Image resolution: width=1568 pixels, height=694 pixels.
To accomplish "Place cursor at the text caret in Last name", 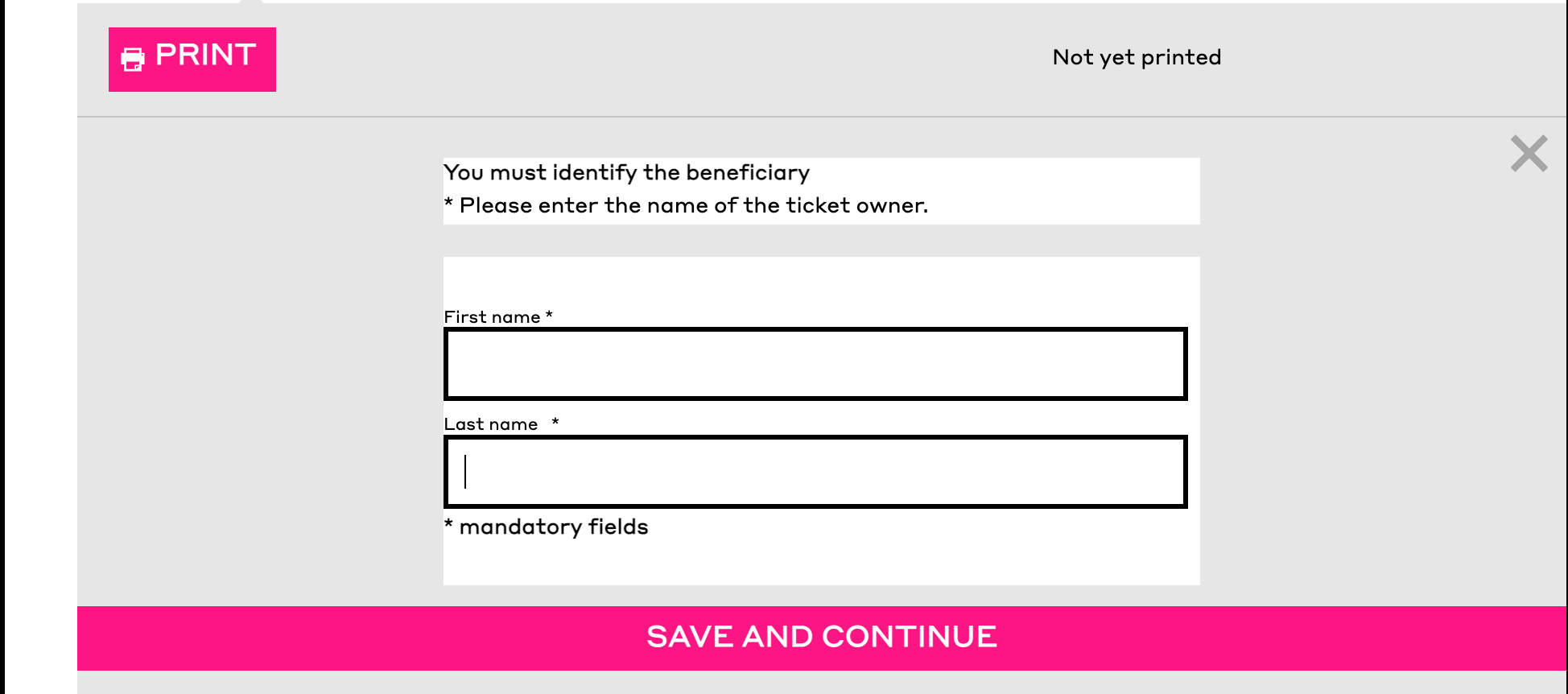I will (x=465, y=472).
